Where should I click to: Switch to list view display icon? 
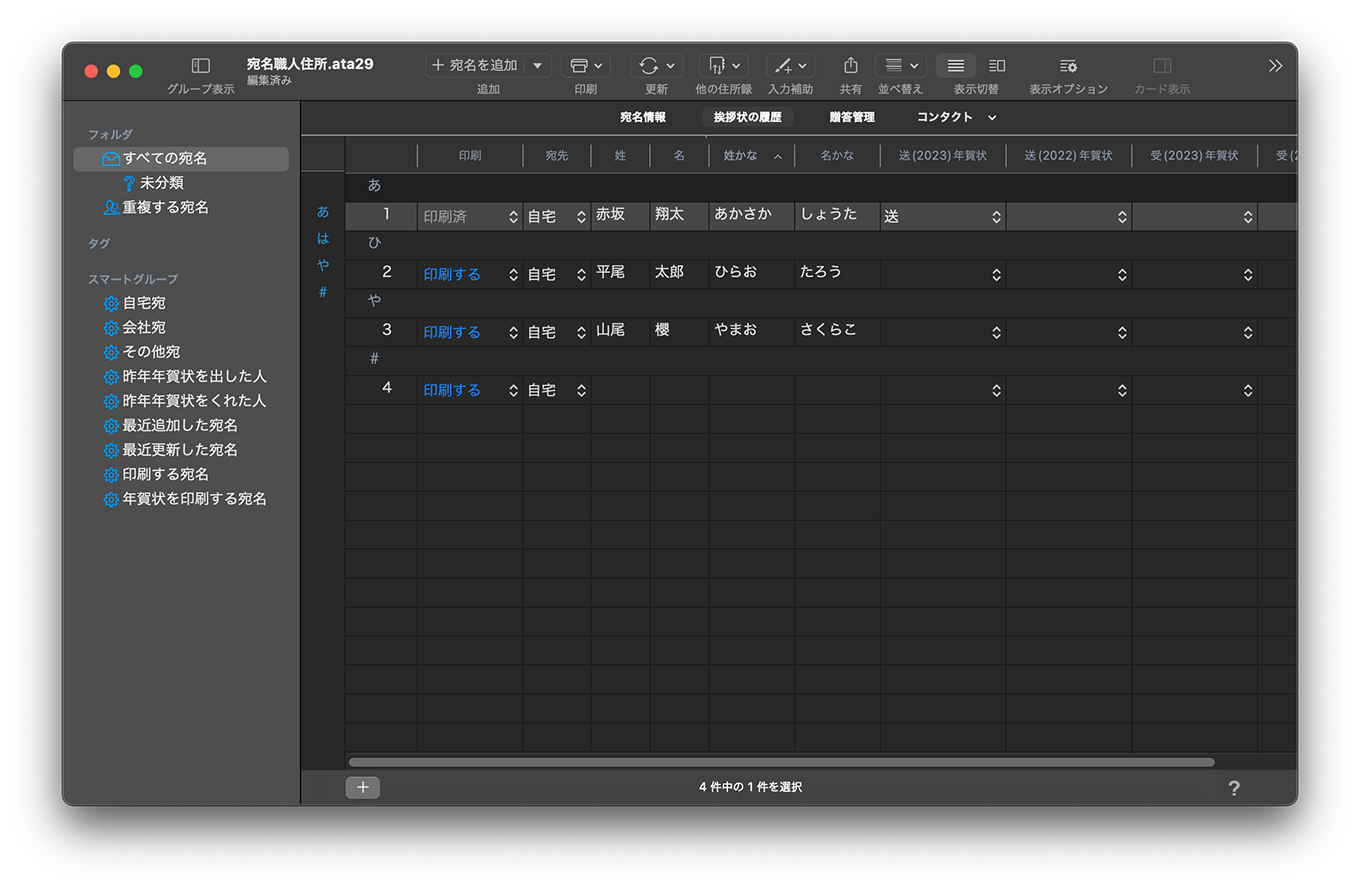956,65
